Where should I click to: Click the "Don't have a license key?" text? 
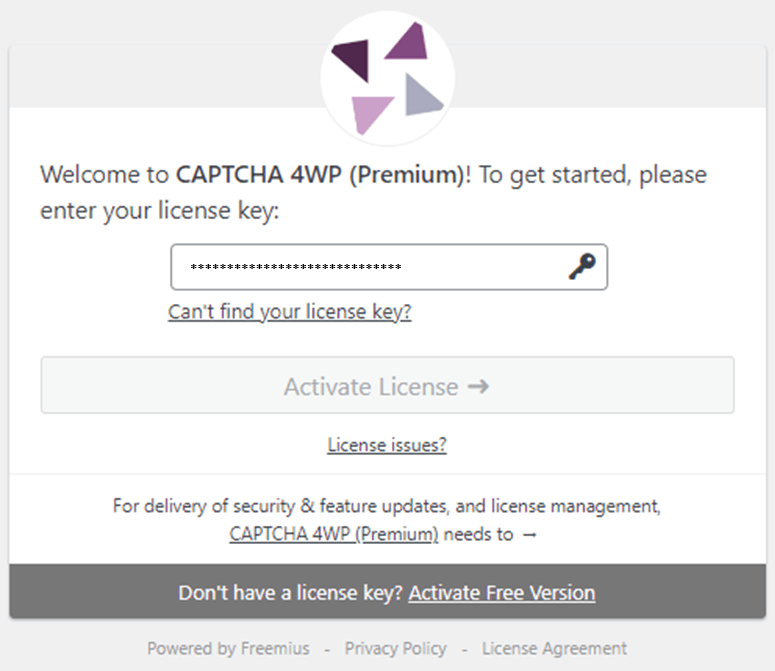(291, 592)
